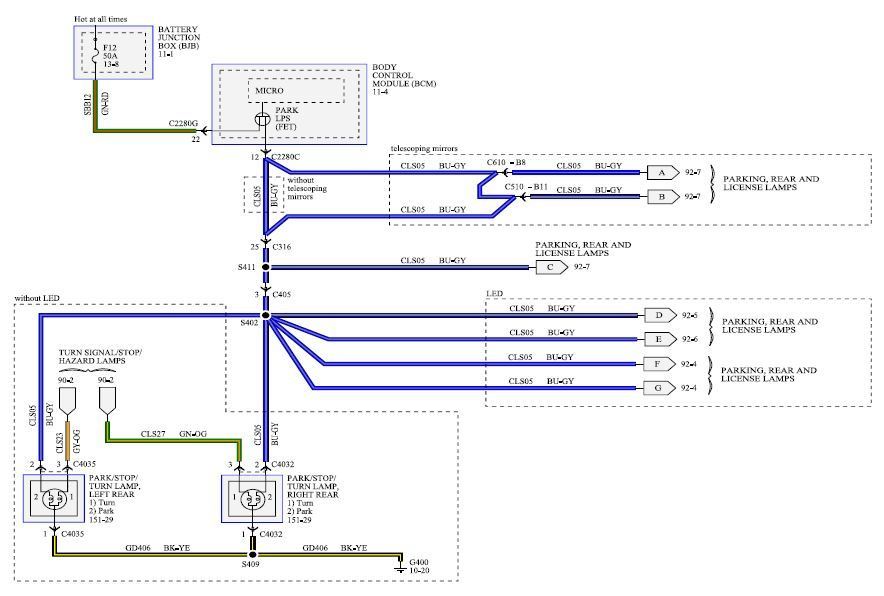Viewport: 884px width, 596px height.
Task: Click off-page connector arrow A
Action: coord(661,172)
